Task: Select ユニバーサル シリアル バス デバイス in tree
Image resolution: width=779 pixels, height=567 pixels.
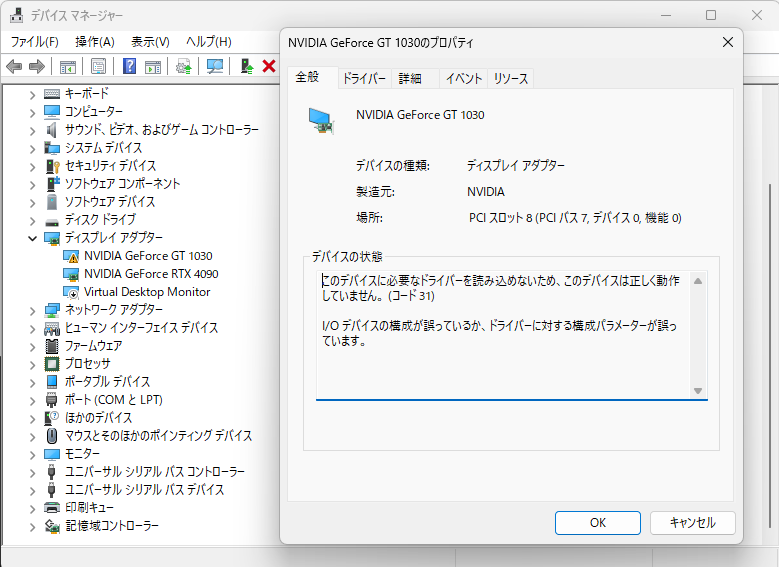Action: click(145, 490)
